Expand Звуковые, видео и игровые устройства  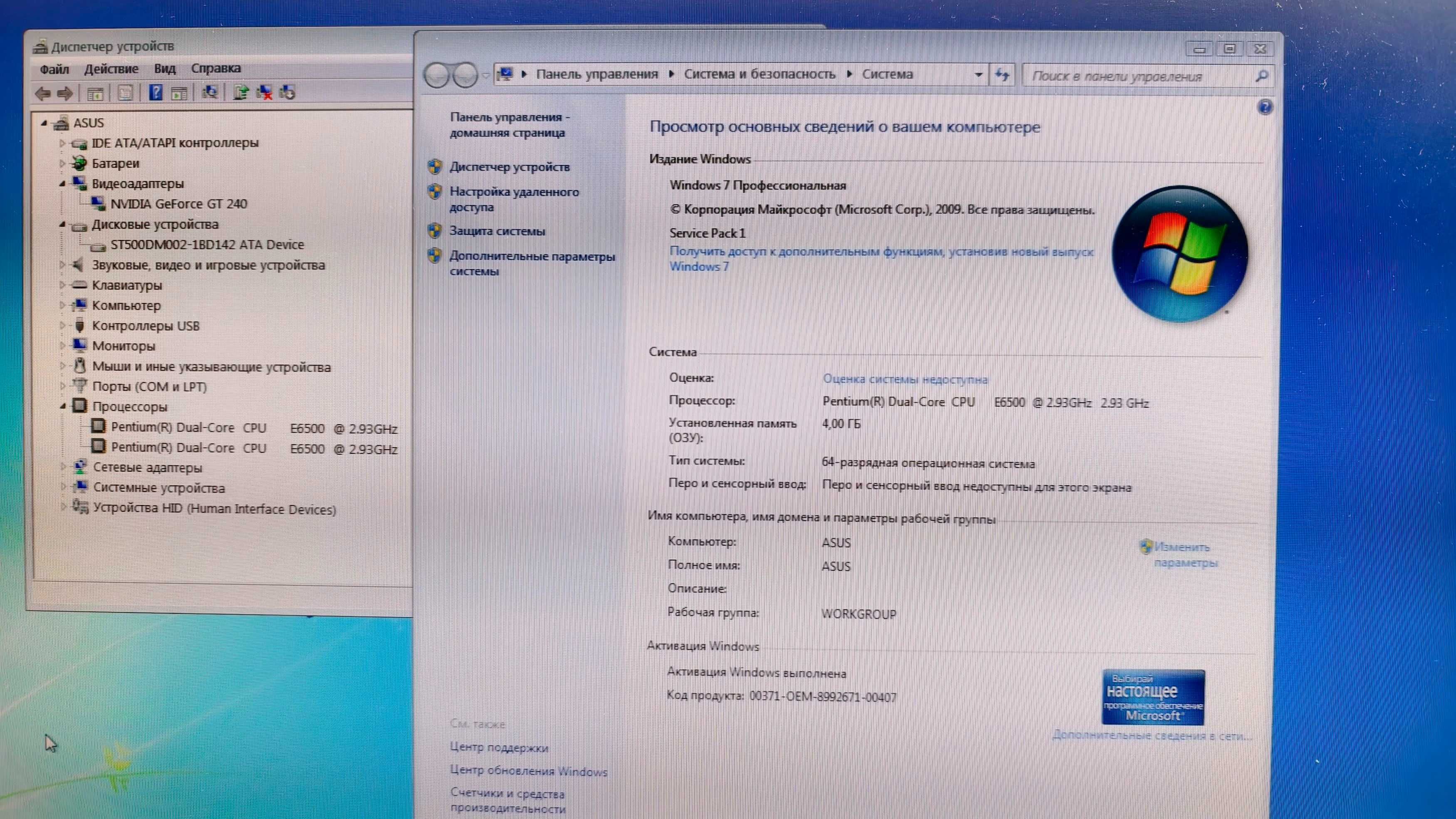(62, 265)
